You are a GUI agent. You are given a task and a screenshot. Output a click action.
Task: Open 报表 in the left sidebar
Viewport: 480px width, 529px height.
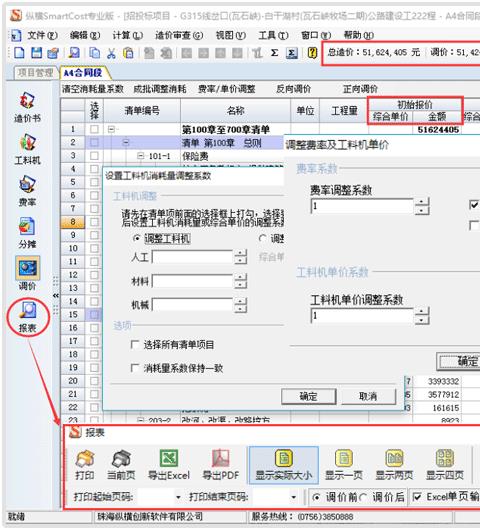28,317
